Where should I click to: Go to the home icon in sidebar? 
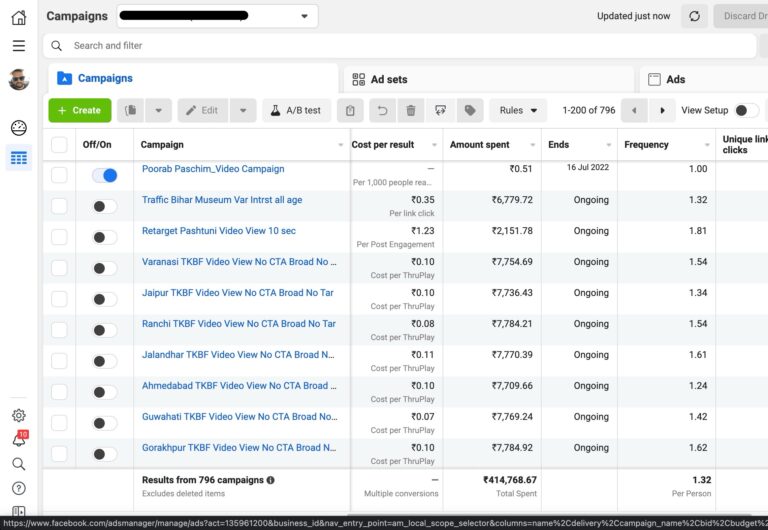pyautogui.click(x=18, y=17)
